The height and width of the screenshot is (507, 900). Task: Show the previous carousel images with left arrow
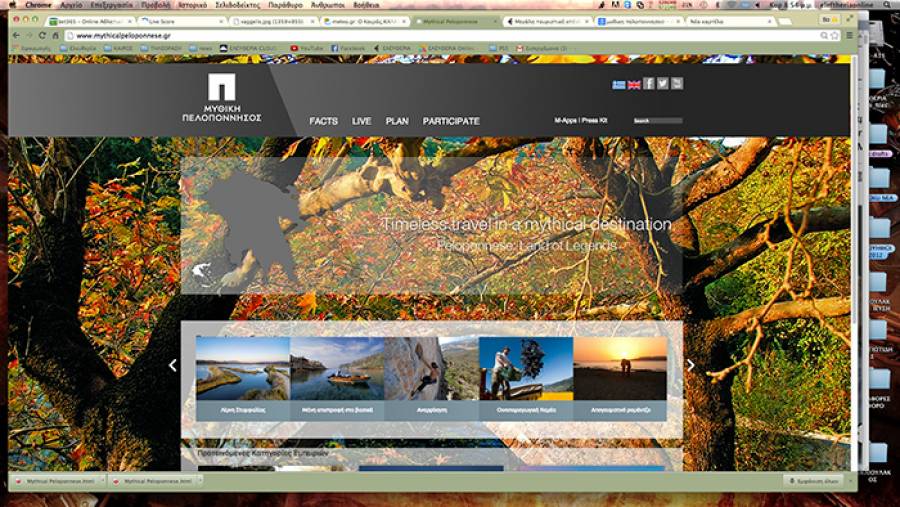click(172, 366)
